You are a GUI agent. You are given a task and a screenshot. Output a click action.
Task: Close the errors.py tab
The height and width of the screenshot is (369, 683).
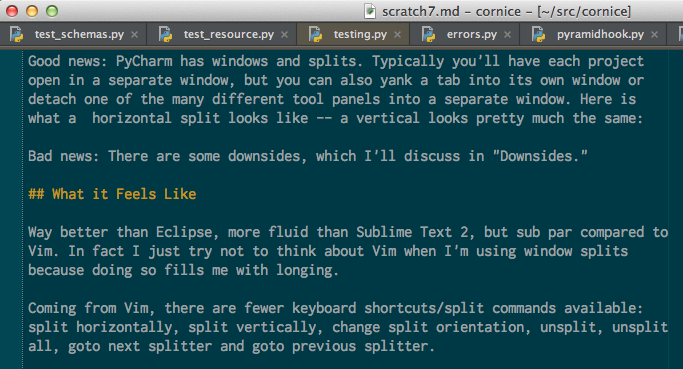[x=507, y=34]
